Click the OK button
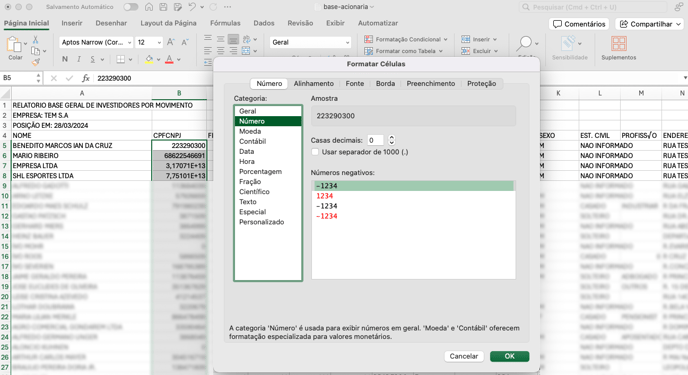 [509, 356]
